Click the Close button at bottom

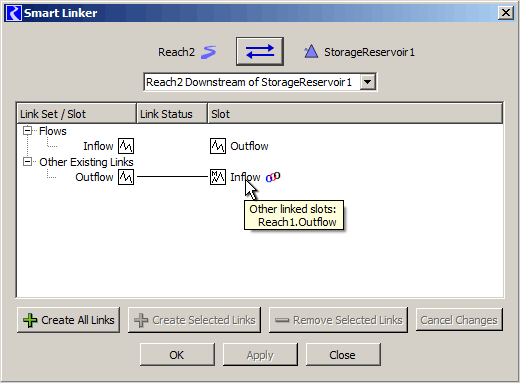343,355
